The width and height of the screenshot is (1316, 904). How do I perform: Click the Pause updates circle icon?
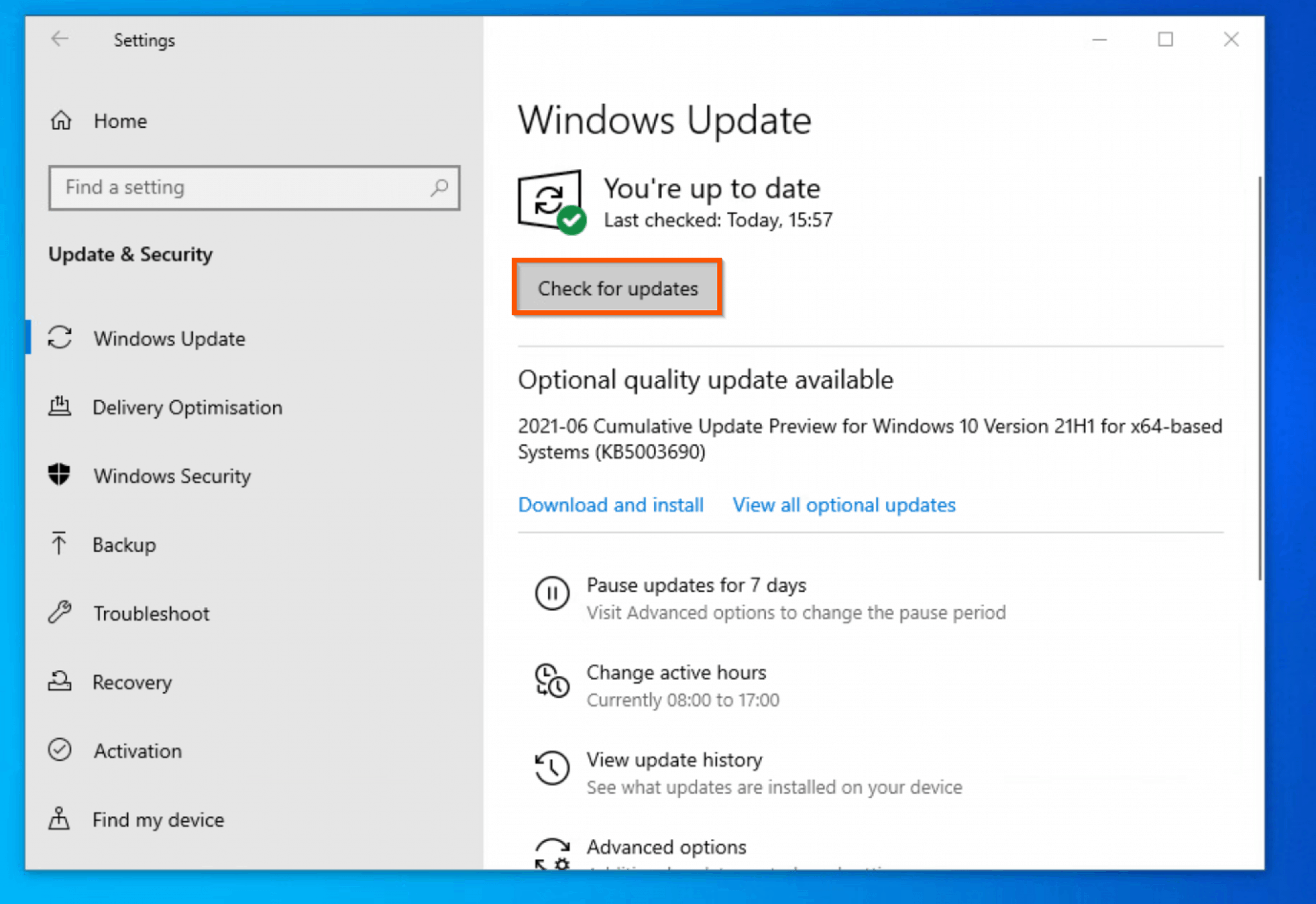point(551,592)
